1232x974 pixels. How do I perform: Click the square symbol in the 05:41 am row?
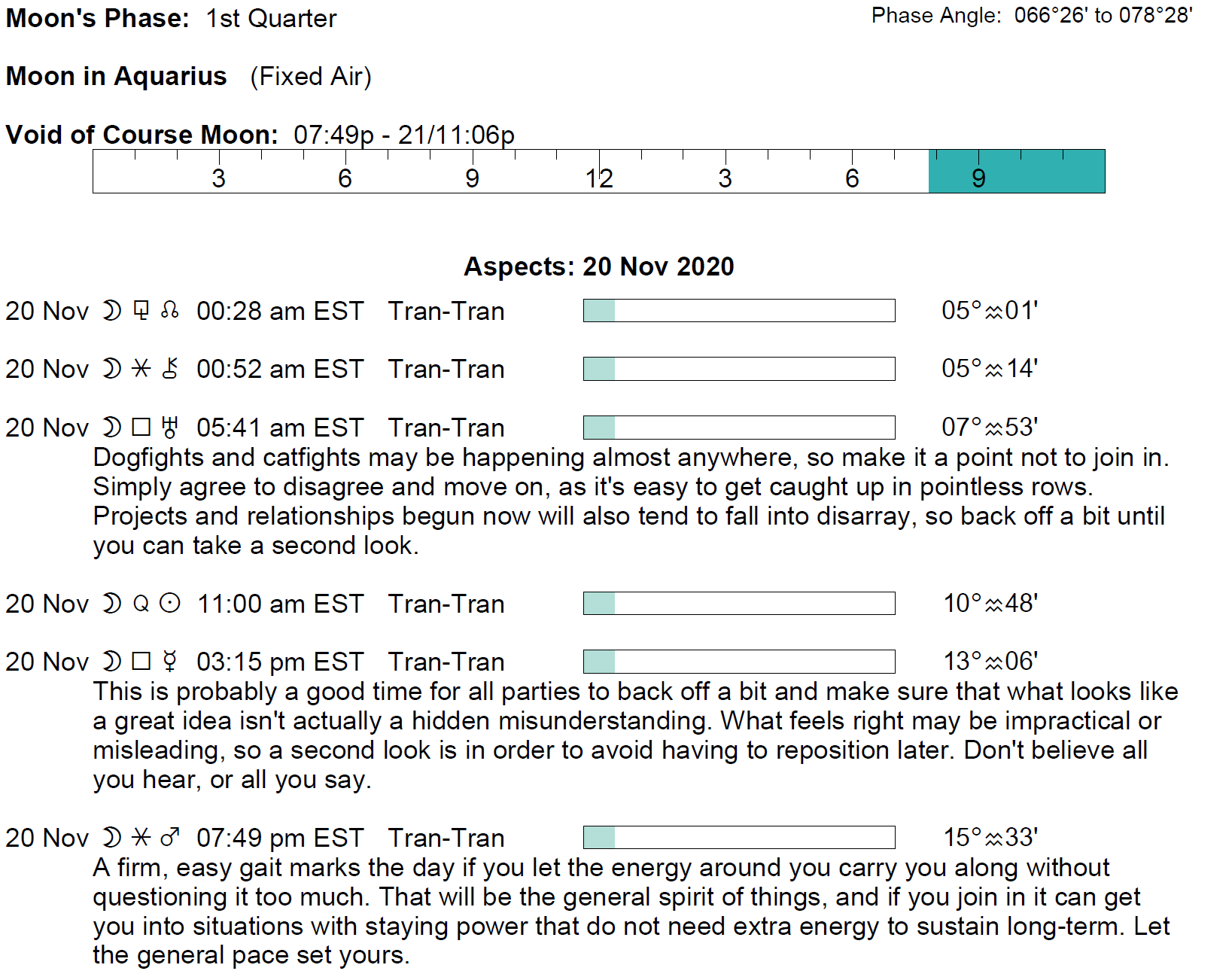[141, 428]
